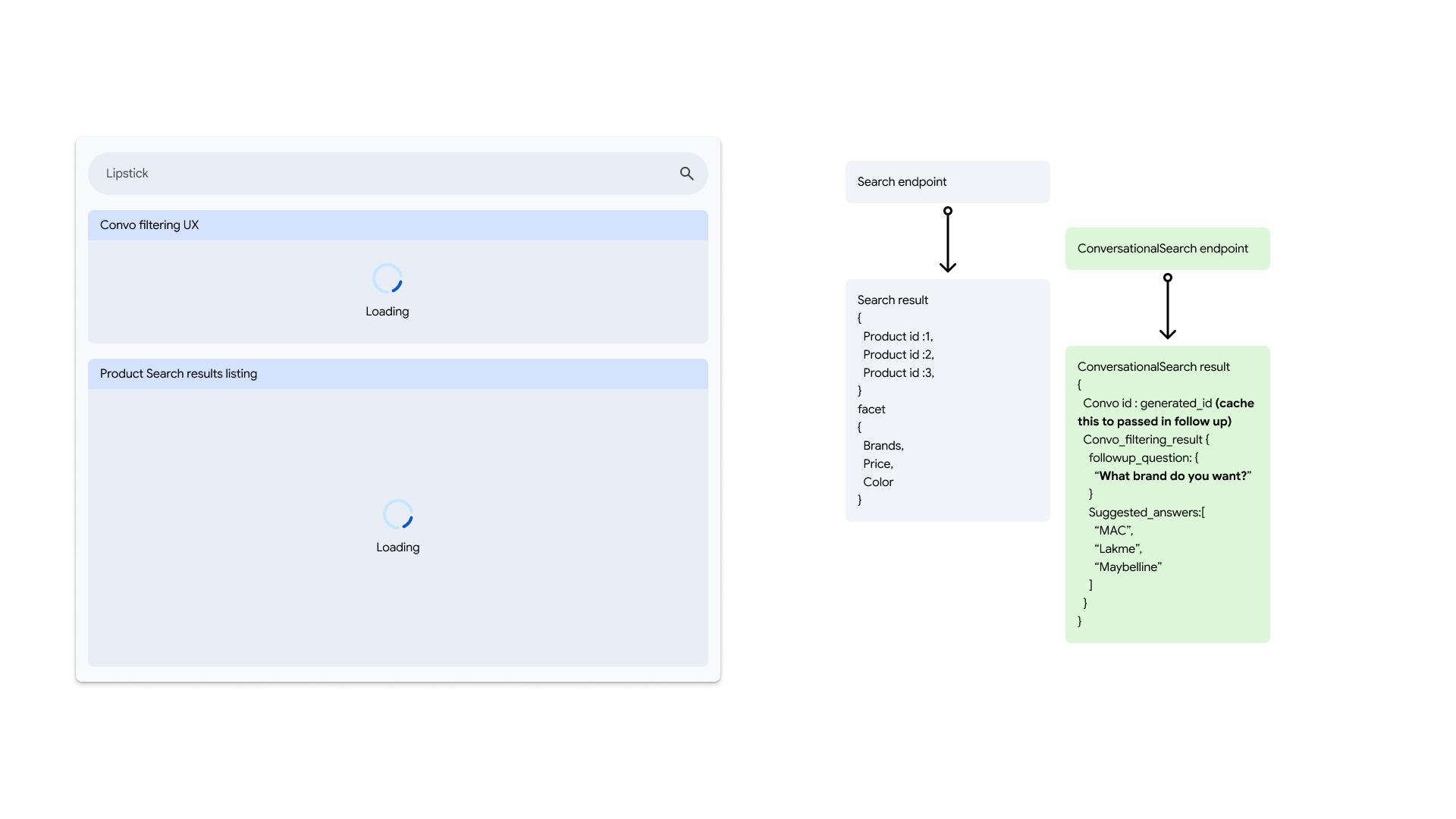
Task: Click the "What brand do you want?" text
Action: [1172, 476]
